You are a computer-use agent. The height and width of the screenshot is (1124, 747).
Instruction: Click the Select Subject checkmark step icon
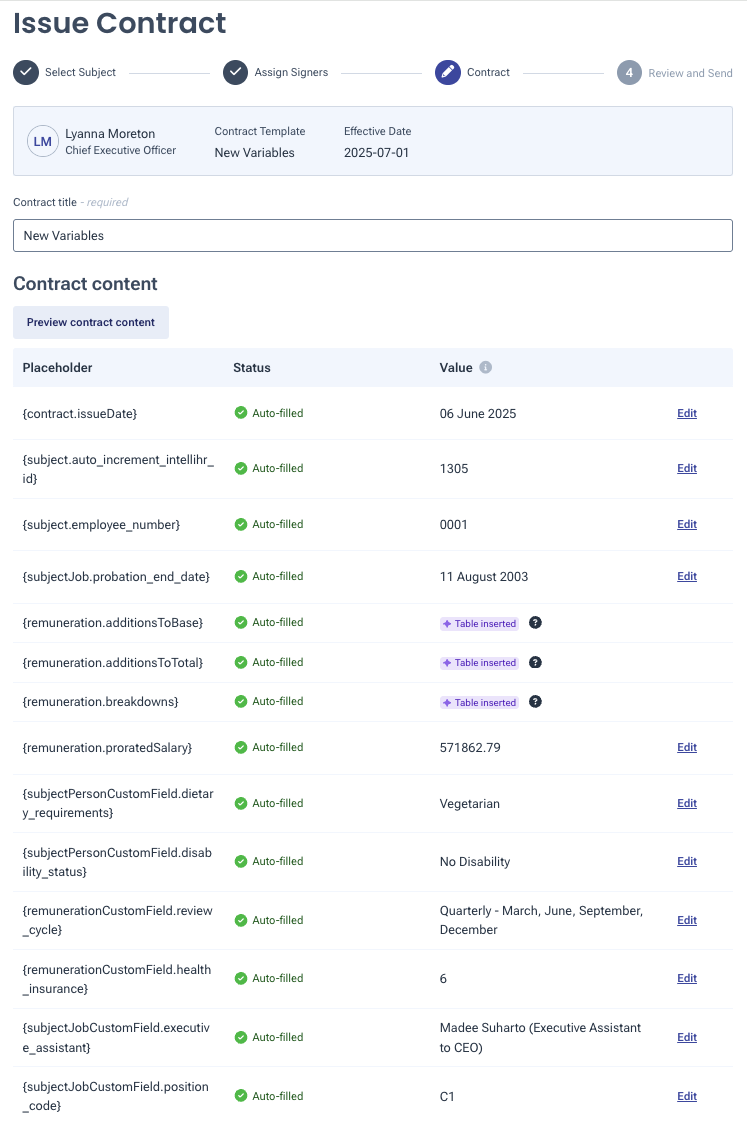coord(26,72)
